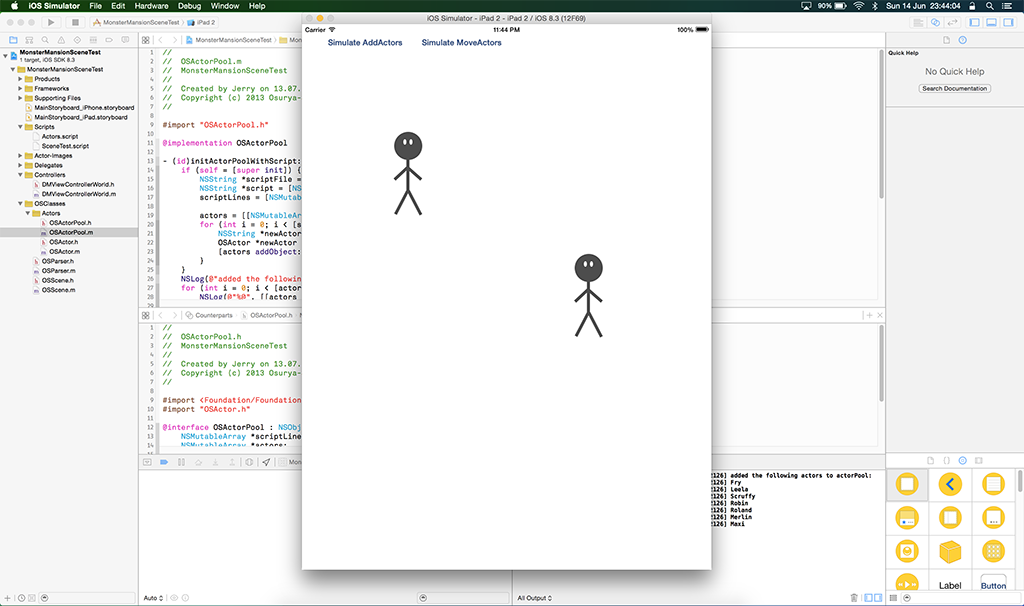Viewport: 1024px width, 606px height.
Task: Open the Issue navigator warning icon
Action: pos(61,40)
